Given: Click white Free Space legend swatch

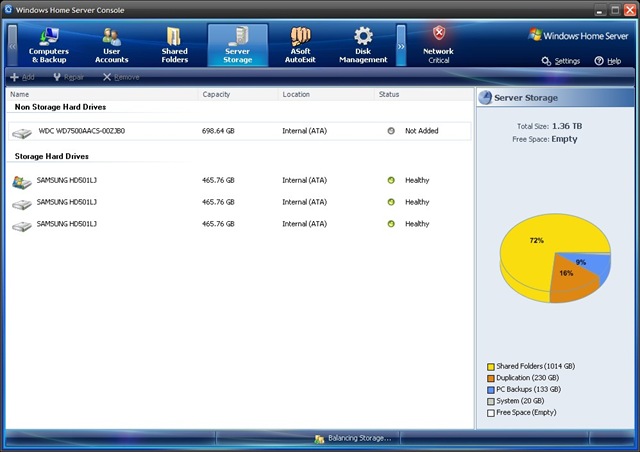Looking at the screenshot, I should [491, 413].
